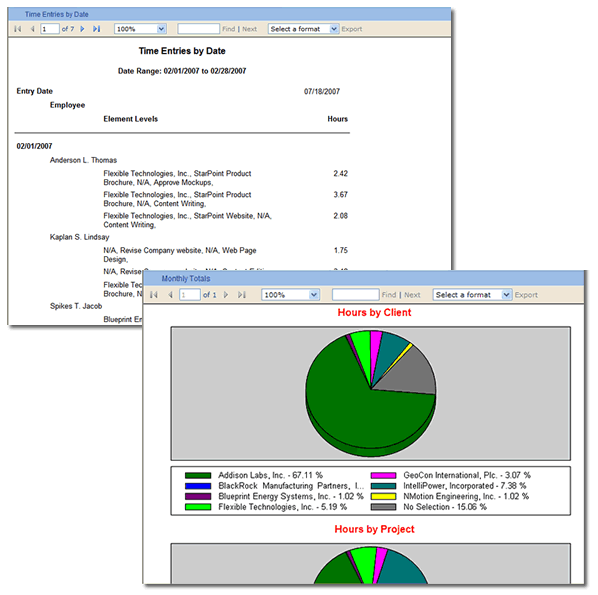Viewport: 598px width, 595px height.
Task: Go to first page in Monthly Totals report
Action: 154,295
